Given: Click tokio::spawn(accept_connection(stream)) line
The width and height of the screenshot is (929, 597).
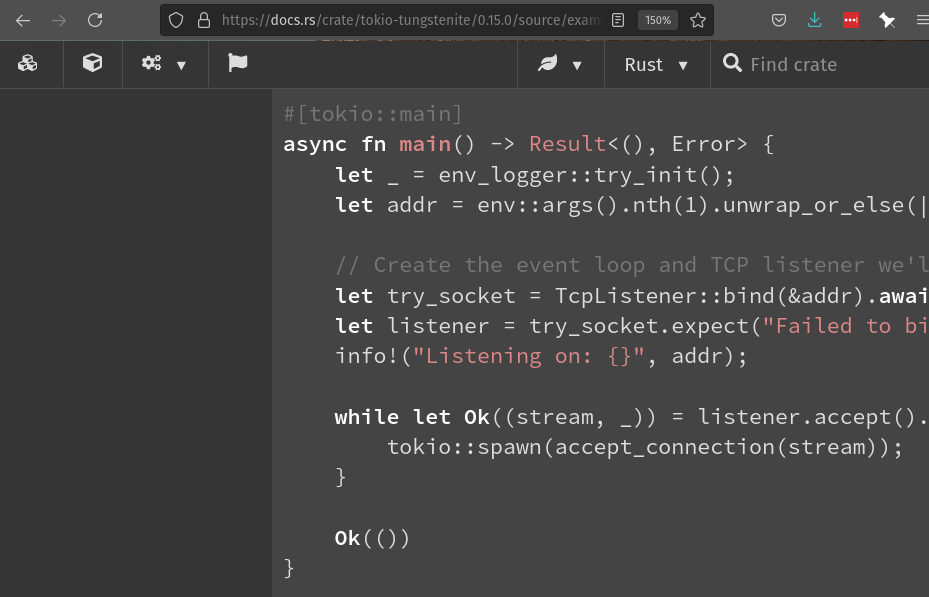Looking at the screenshot, I should 645,447.
